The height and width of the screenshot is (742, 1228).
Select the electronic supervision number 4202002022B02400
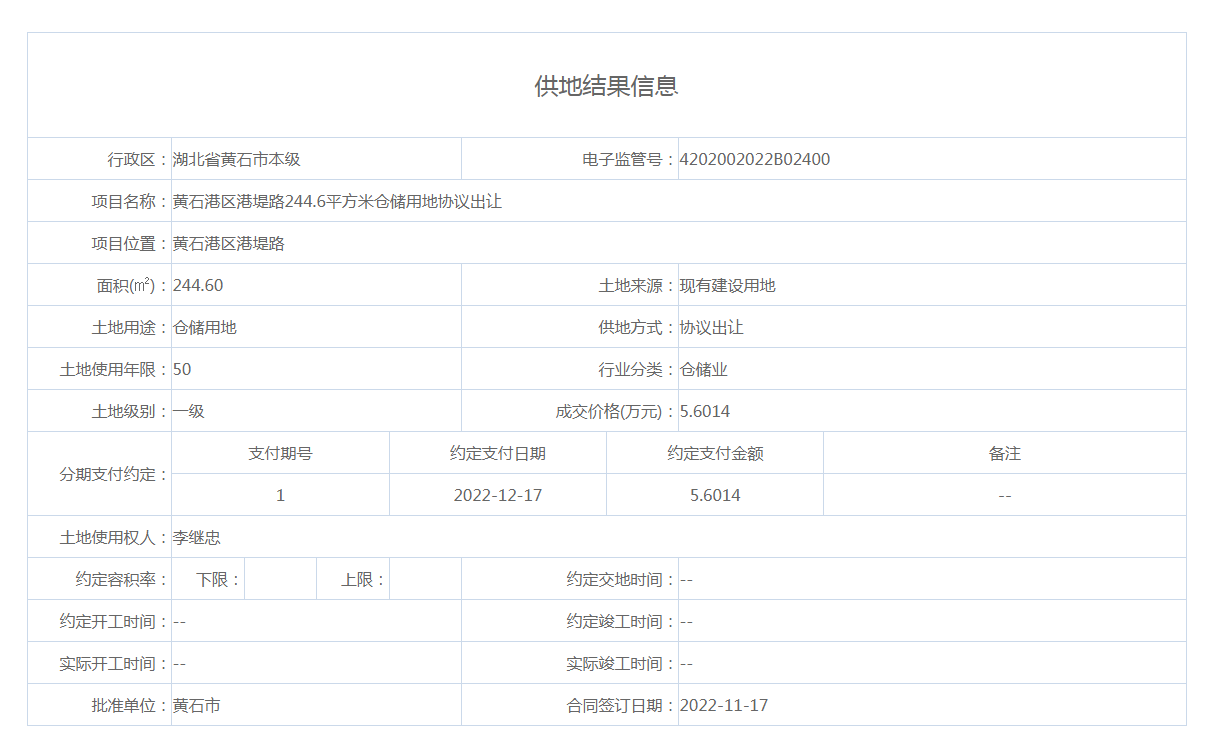(x=754, y=159)
